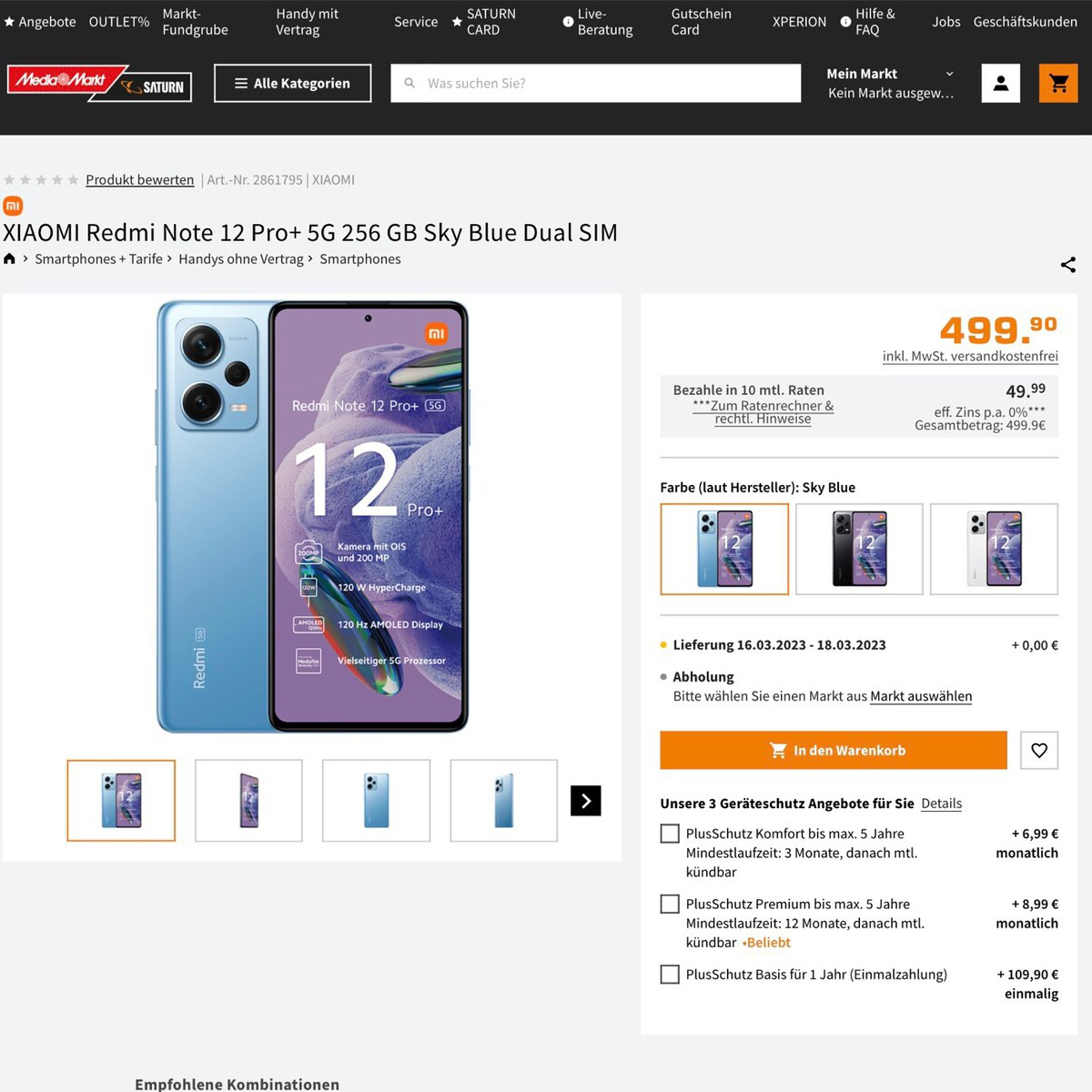Image resolution: width=1092 pixels, height=1092 pixels.
Task: Share this product via share icon
Action: tap(1068, 265)
